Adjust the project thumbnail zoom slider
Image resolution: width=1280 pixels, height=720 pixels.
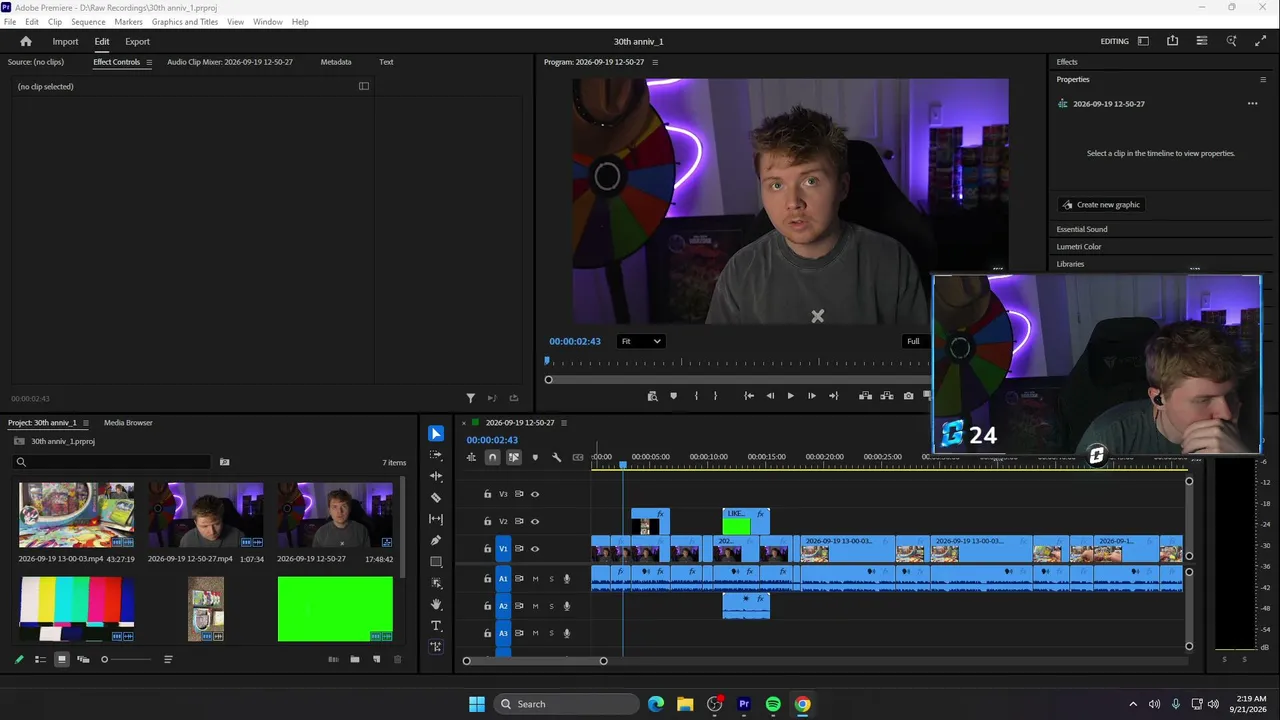(x=128, y=659)
